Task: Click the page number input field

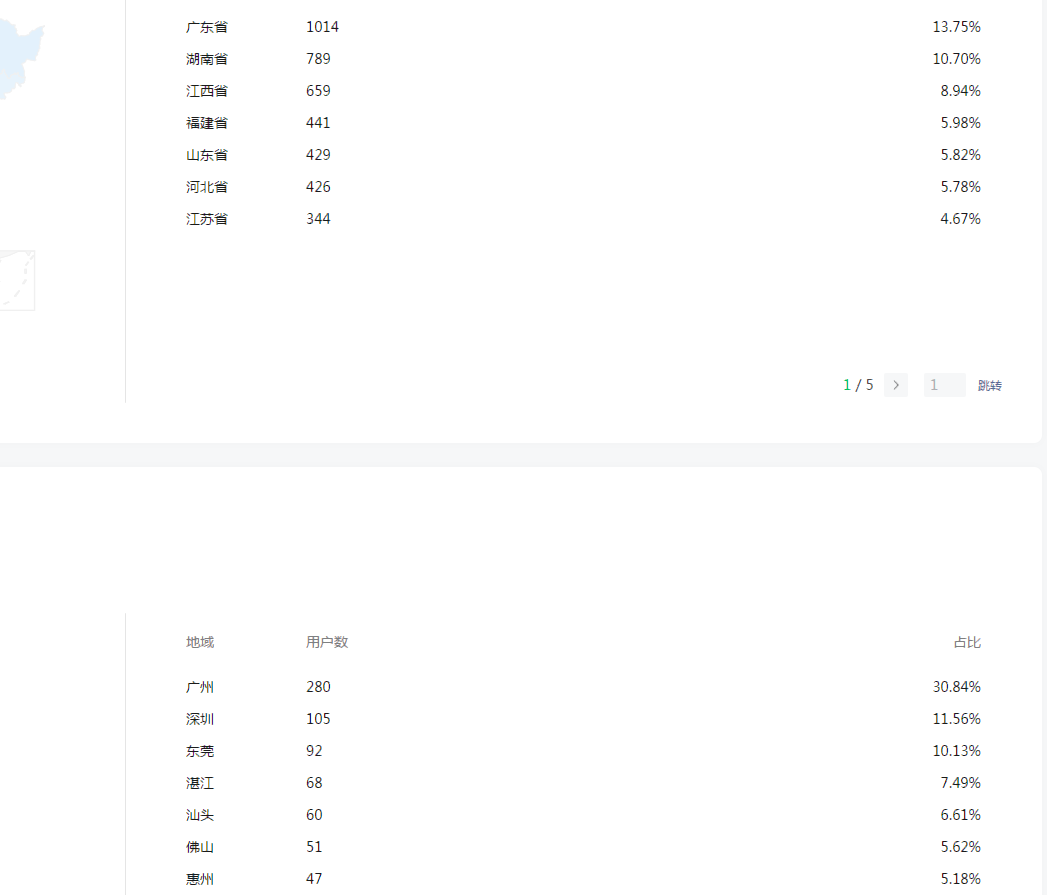Action: pos(944,385)
